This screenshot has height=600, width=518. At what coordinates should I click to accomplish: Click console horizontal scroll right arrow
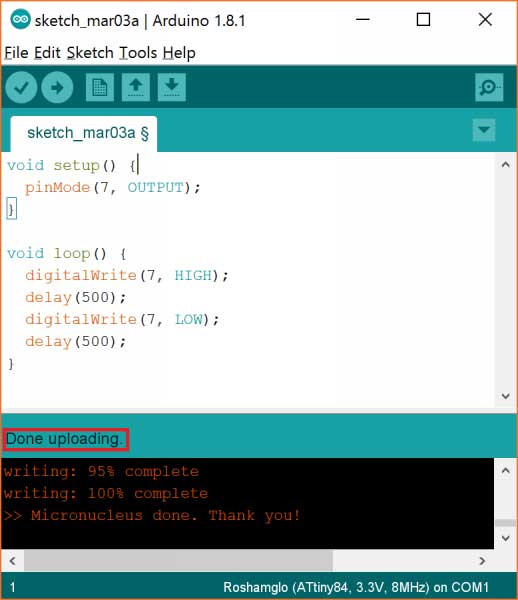point(482,561)
